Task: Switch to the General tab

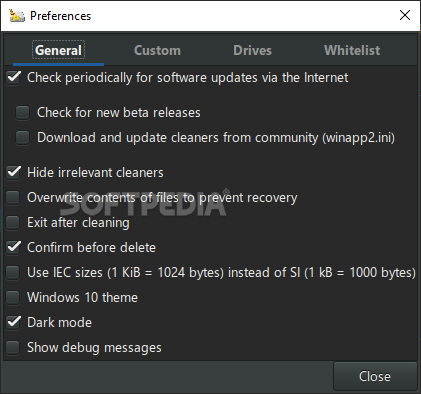Action: [x=58, y=50]
